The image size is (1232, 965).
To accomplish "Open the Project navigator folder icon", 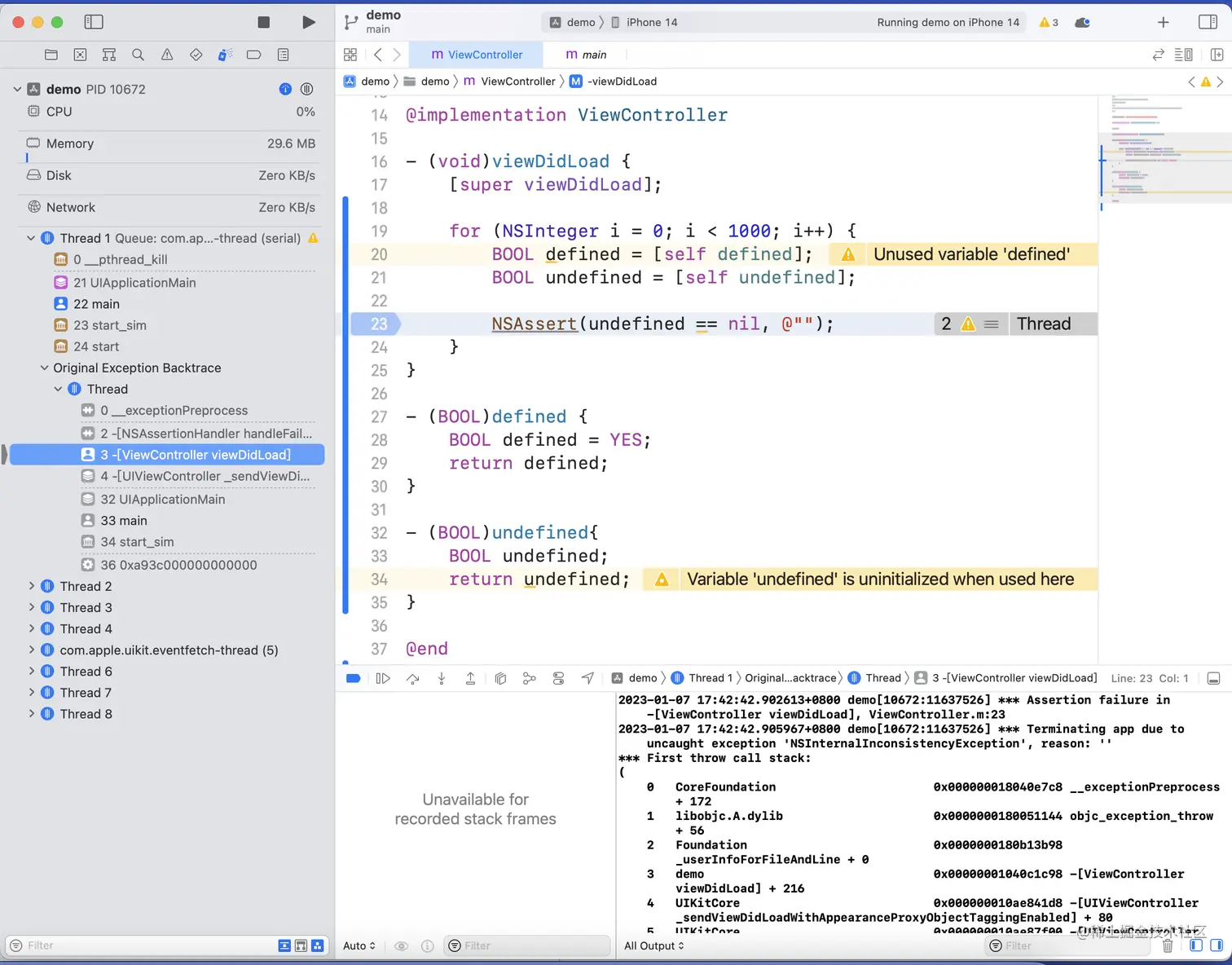I will click(x=51, y=55).
